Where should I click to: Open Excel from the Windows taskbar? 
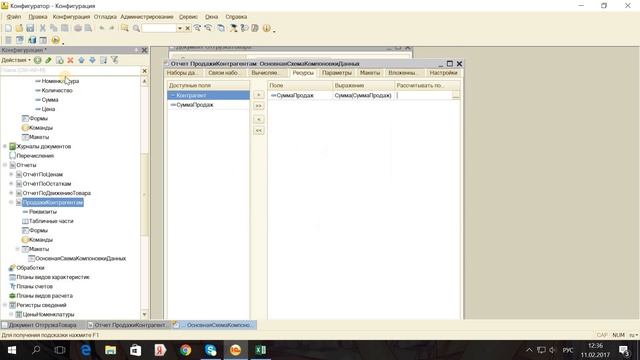(260, 350)
